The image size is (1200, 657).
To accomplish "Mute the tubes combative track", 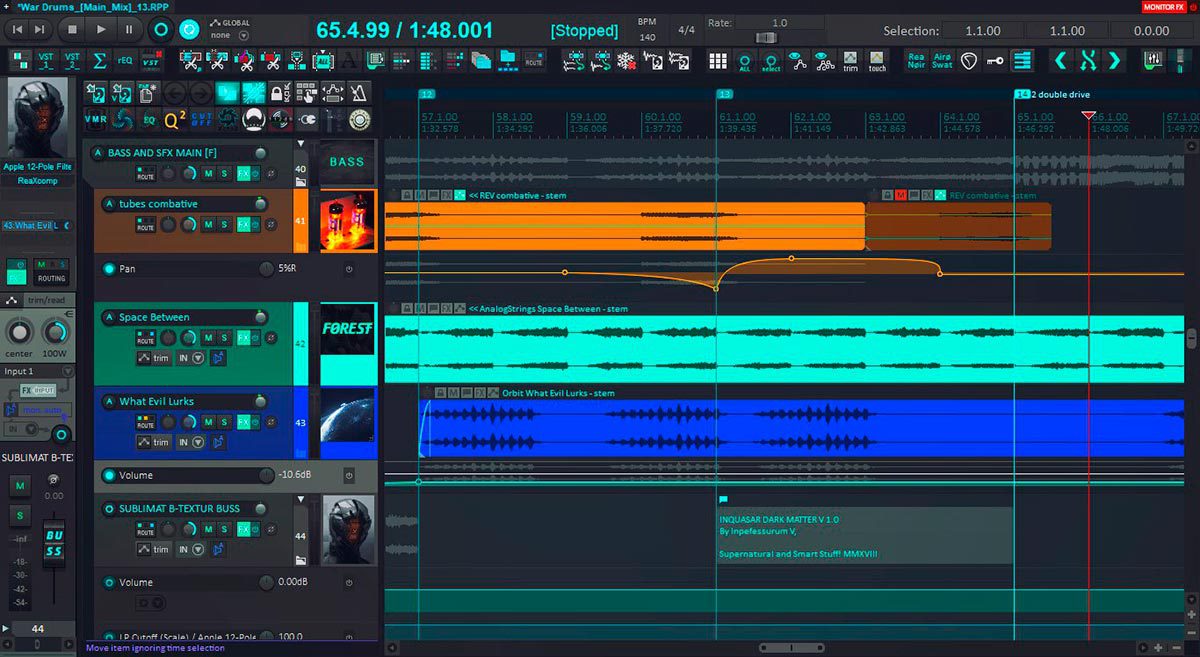I will point(209,225).
